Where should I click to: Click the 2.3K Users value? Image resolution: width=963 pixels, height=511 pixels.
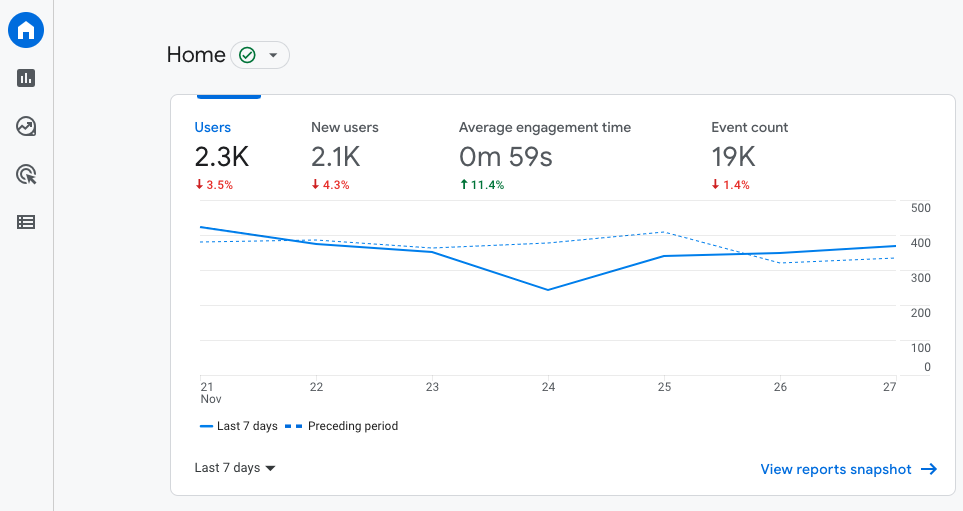click(x=221, y=157)
